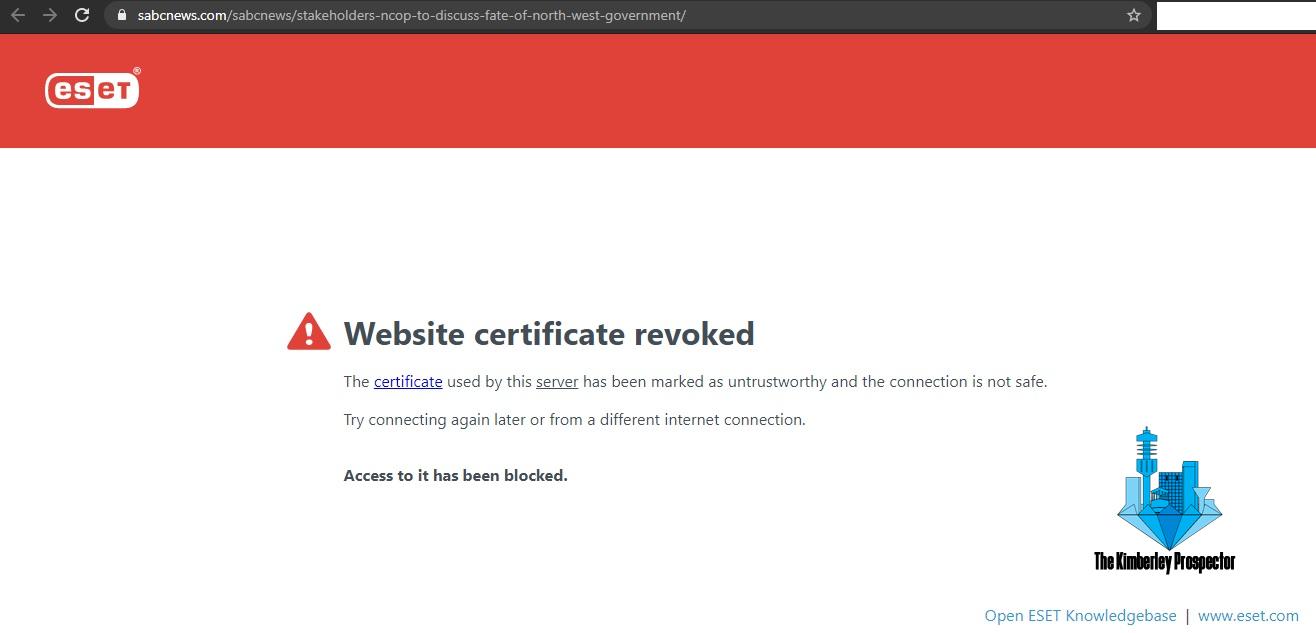Click the blue diamond city logo
This screenshot has height=633, width=1316.
pyautogui.click(x=1168, y=490)
